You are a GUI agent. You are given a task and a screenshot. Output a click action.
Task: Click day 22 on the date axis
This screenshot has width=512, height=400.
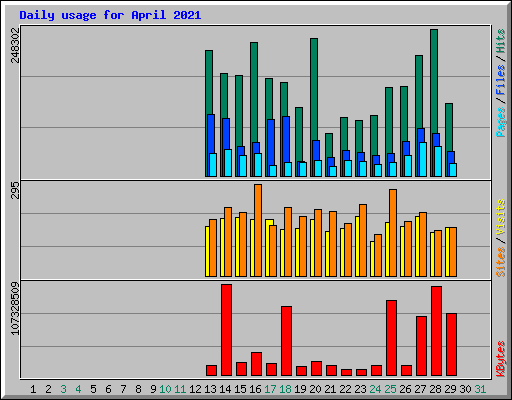(345, 389)
